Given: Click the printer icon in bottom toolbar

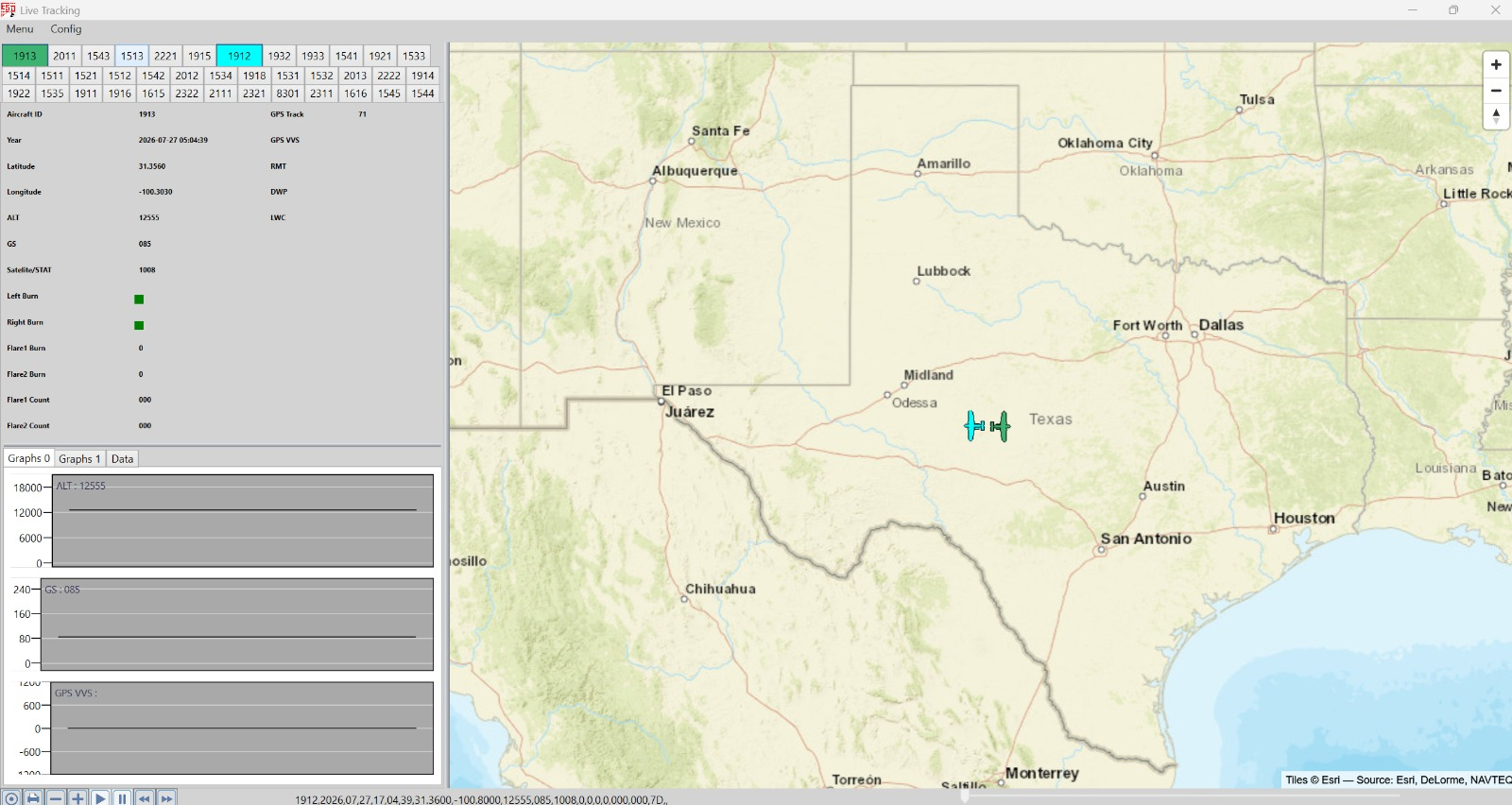Looking at the screenshot, I should tap(33, 798).
